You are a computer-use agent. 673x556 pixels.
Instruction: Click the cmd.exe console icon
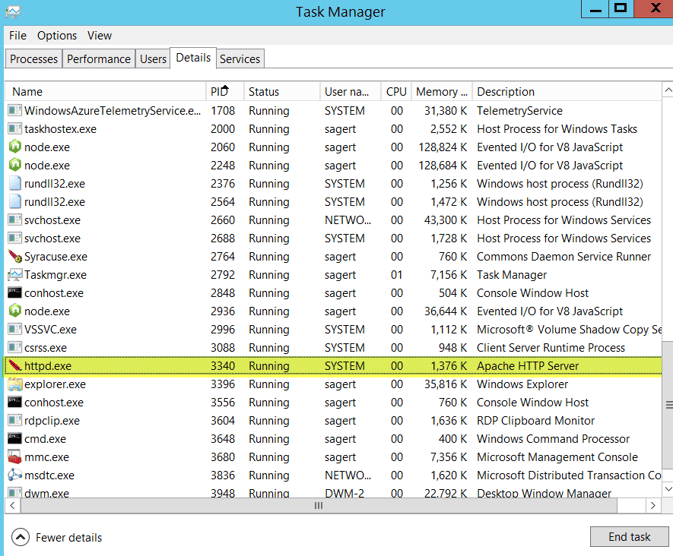(14, 439)
